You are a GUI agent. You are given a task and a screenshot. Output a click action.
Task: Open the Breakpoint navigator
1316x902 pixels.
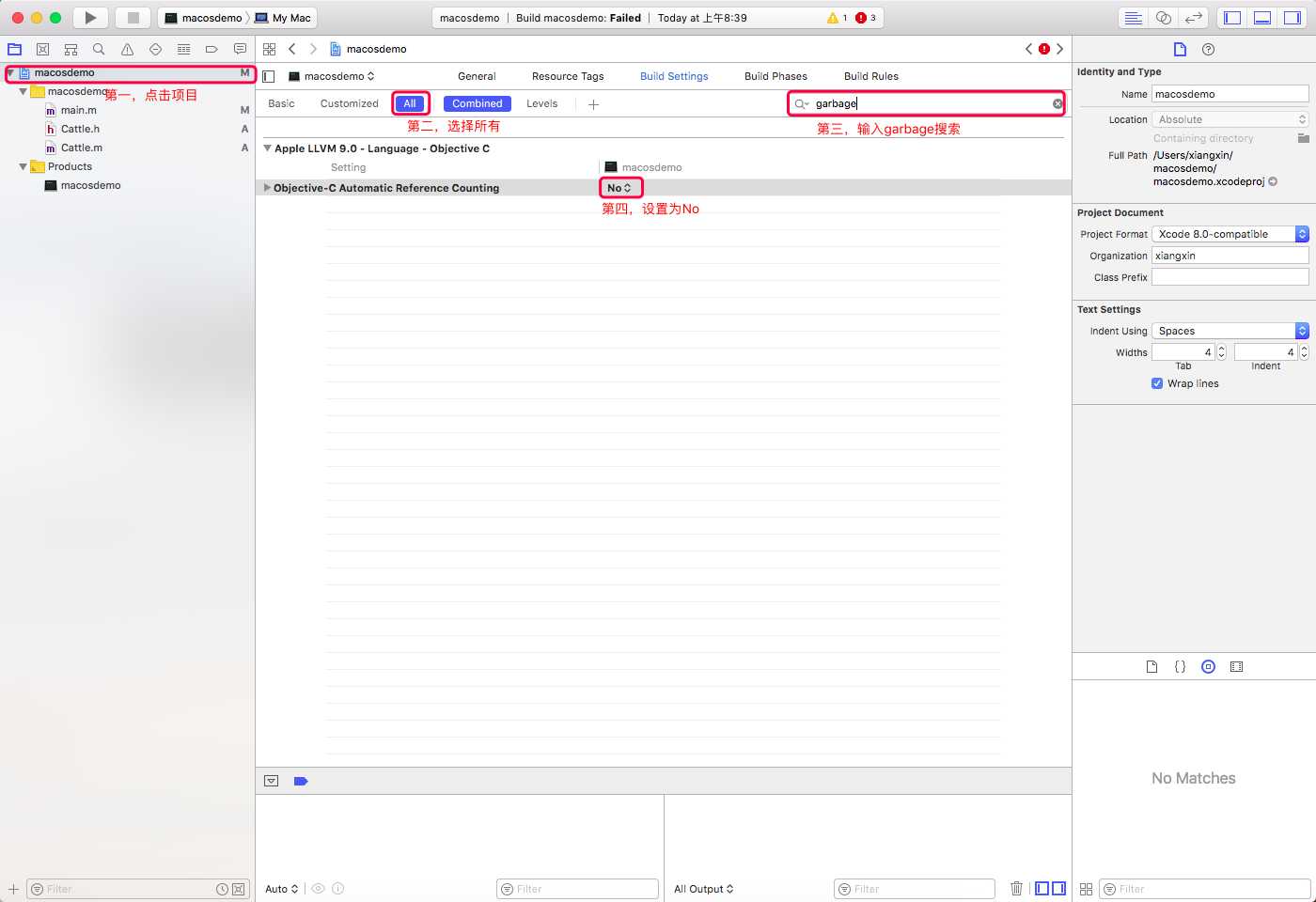point(211,49)
